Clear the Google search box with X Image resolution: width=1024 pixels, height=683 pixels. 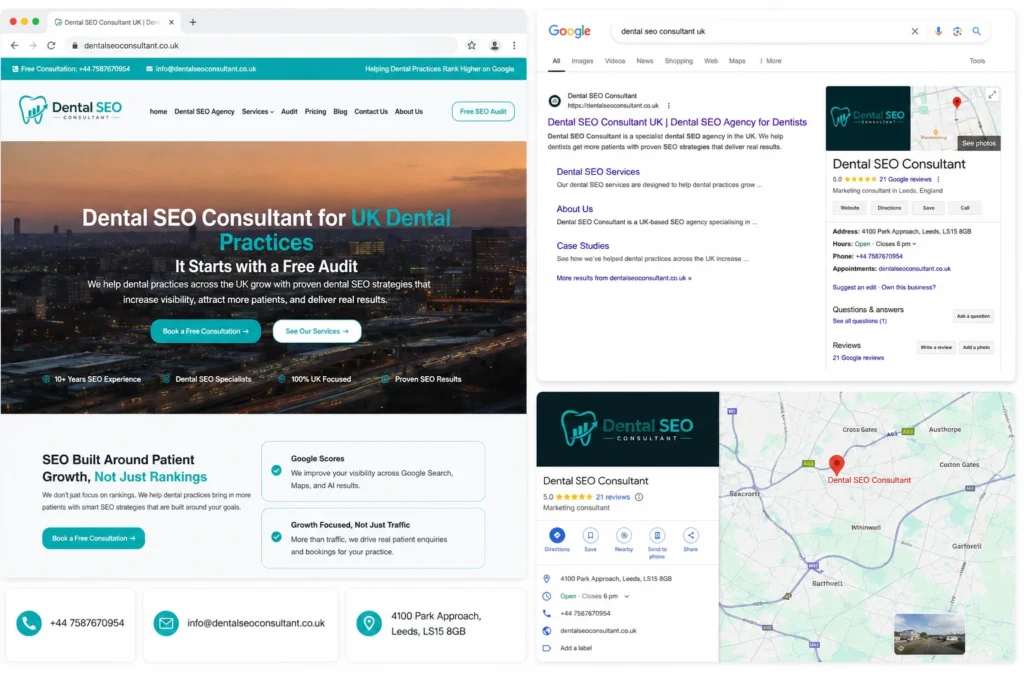(914, 31)
